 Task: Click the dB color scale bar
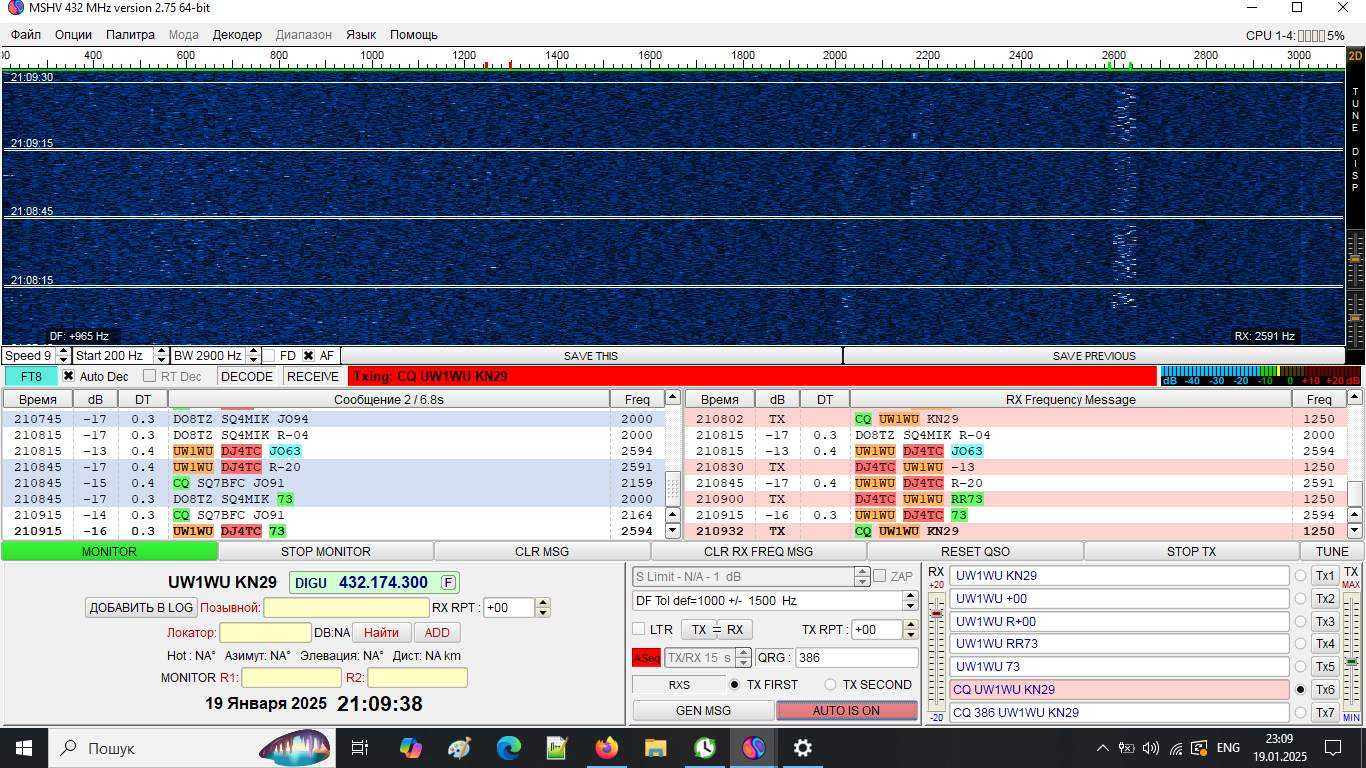(1259, 376)
